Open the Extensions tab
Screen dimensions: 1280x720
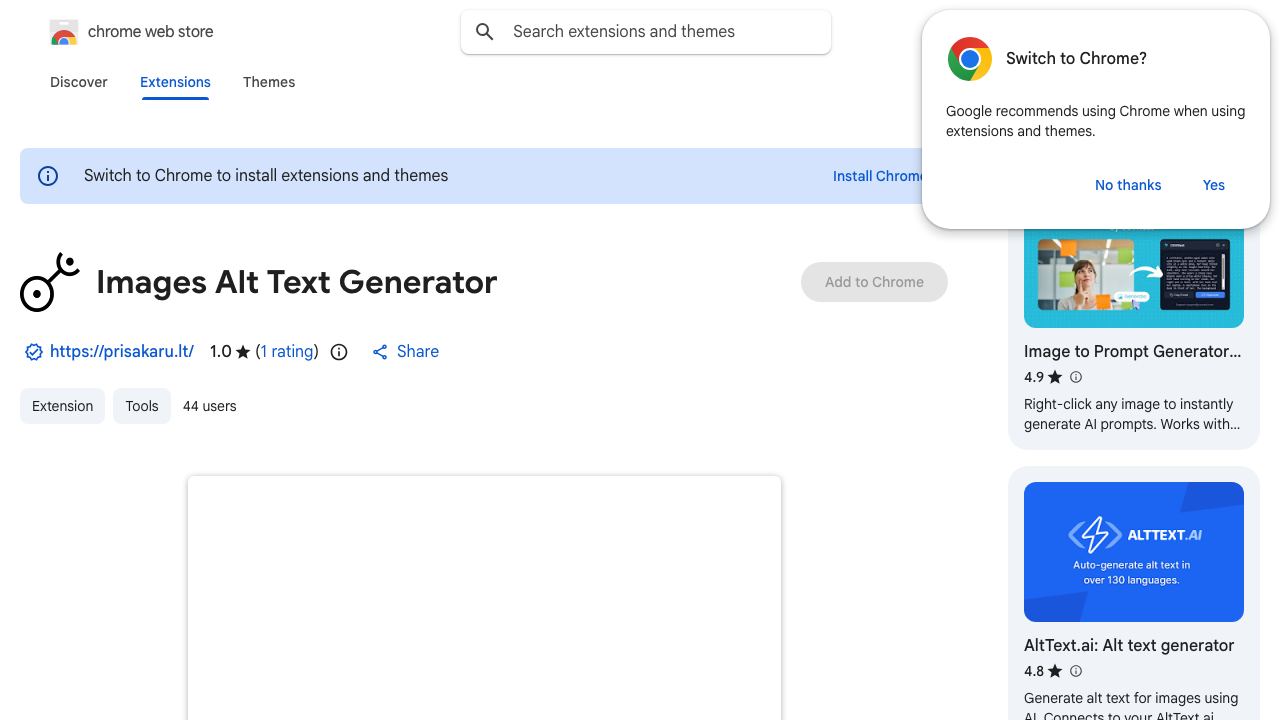click(175, 82)
